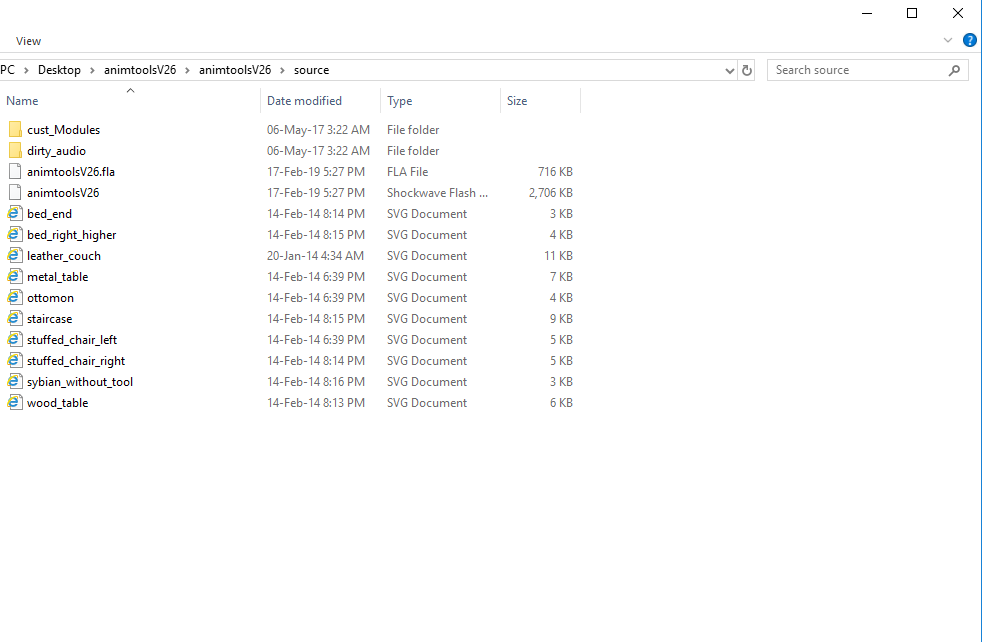Select the staircase file name
Screen dimensions: 982x642
pos(50,319)
